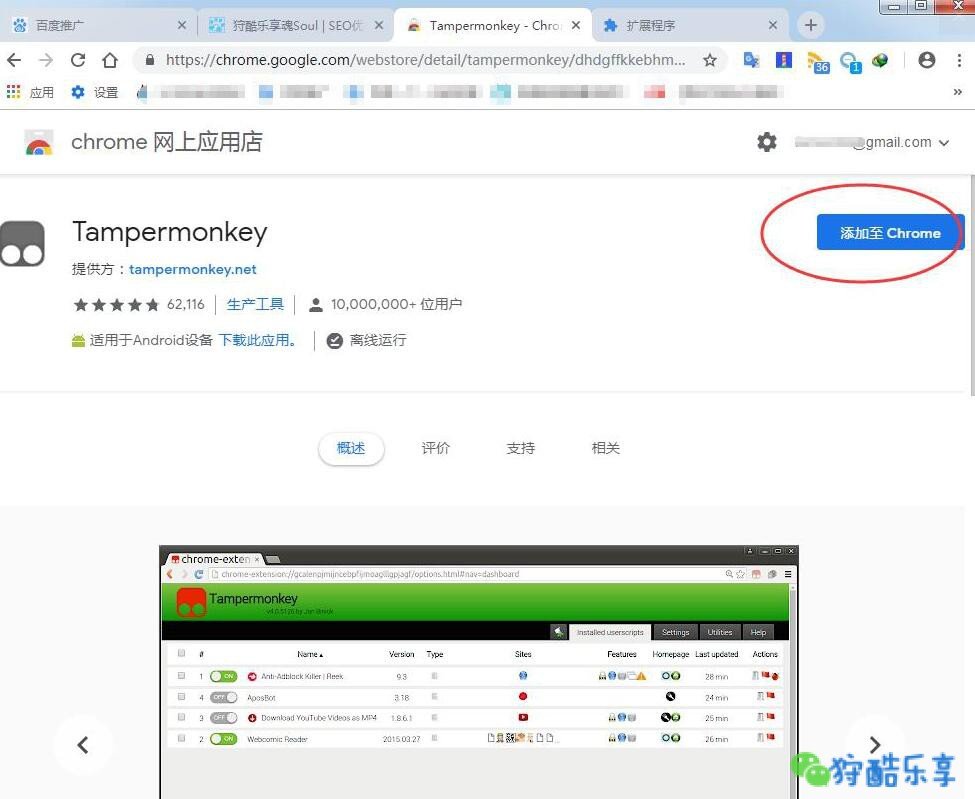Show next screenshot with right arrow

tap(874, 744)
